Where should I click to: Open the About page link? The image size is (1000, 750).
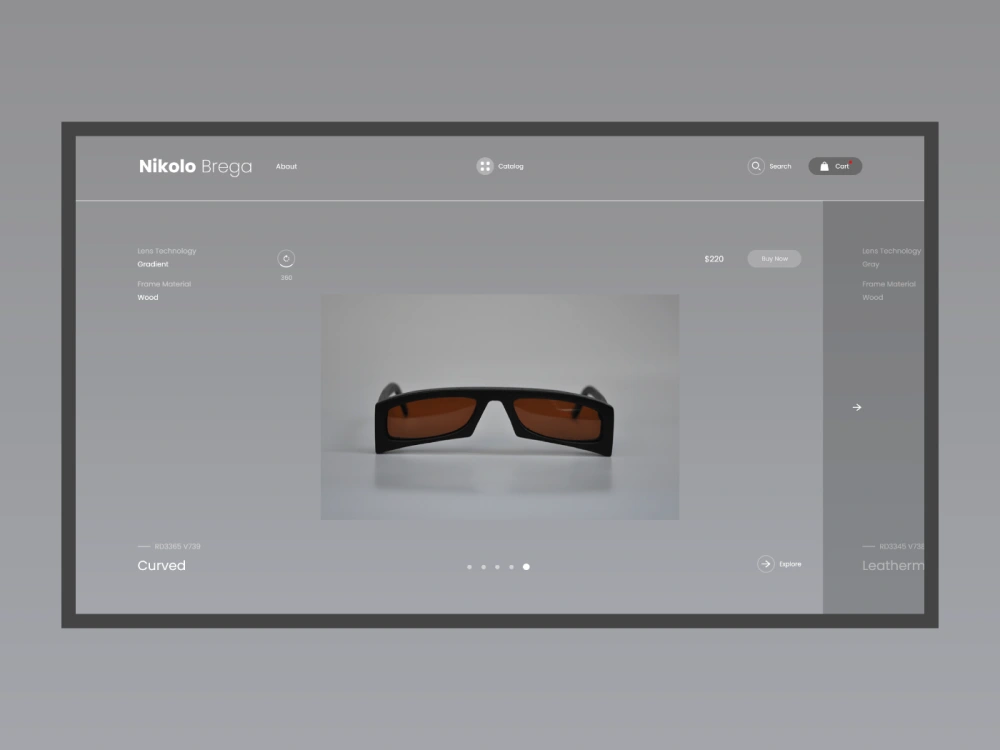click(x=286, y=166)
